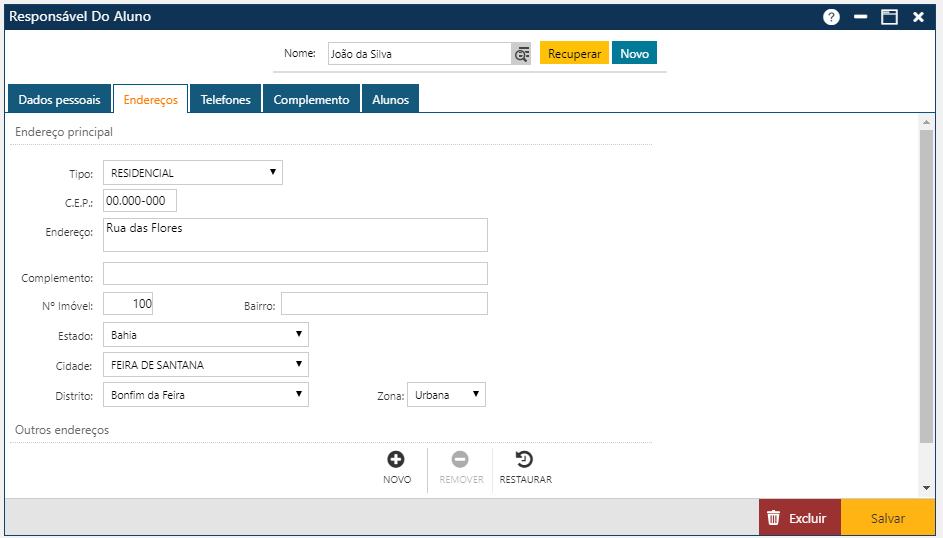
Task: Click into the Bairro input field
Action: click(384, 304)
